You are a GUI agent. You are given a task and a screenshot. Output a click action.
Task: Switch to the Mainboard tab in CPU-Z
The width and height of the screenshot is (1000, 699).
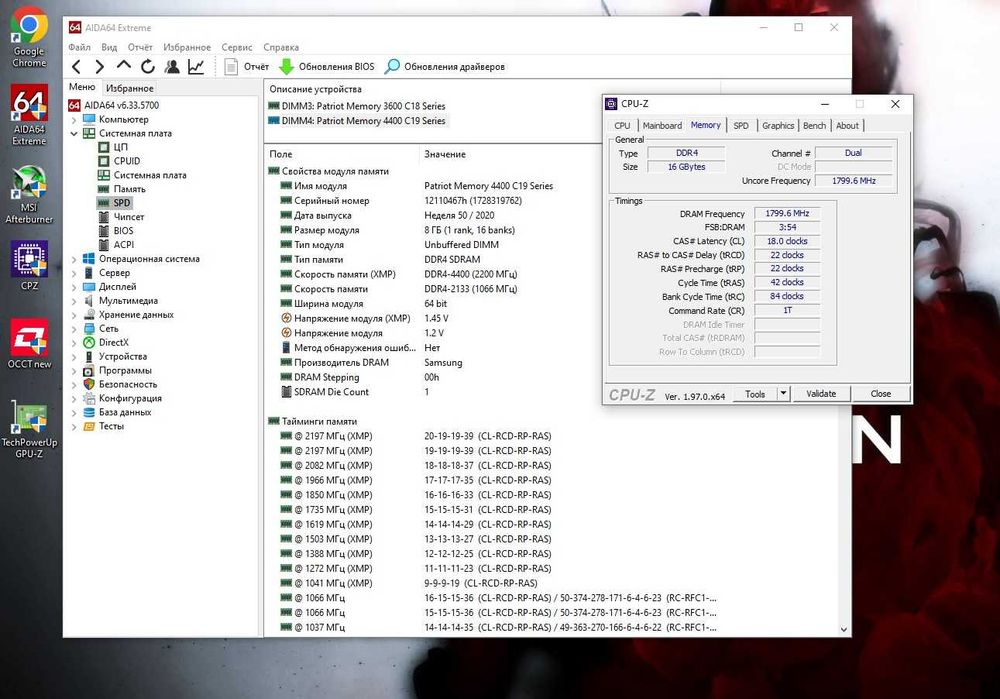[662, 126]
